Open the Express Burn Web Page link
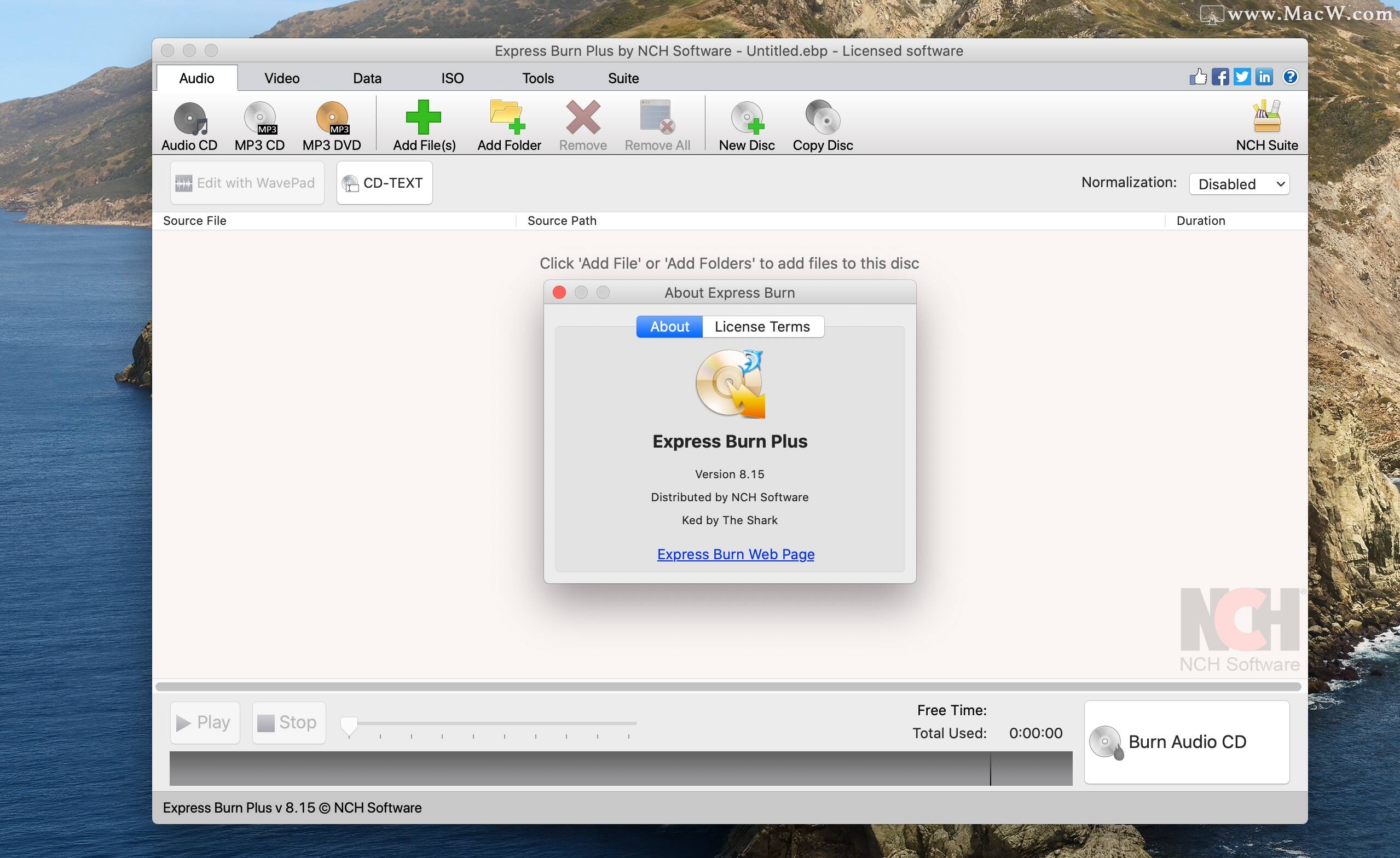 [736, 554]
